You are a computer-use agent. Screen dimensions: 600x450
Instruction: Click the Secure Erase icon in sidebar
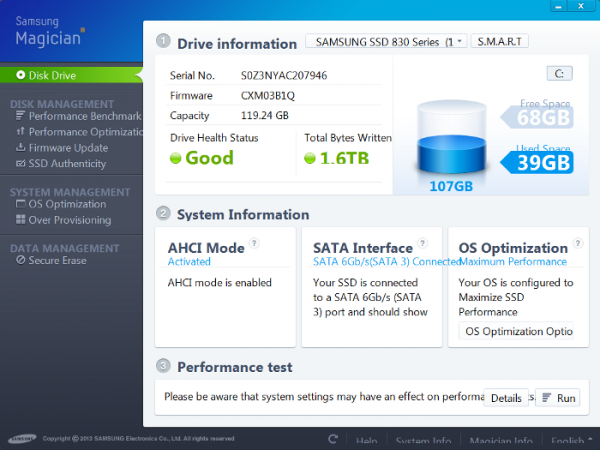pos(20,260)
